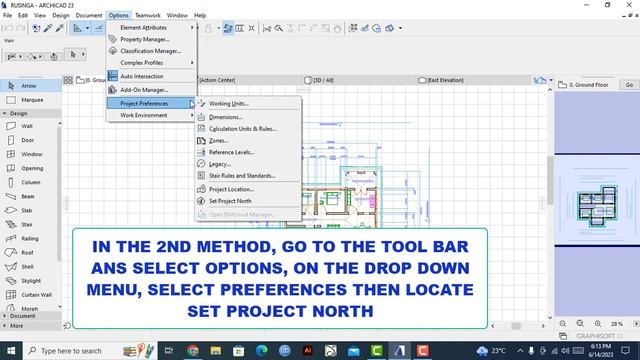The height and width of the screenshot is (360, 640).
Task: Click the Pick Up Parameters eyedropper icon
Action: (48, 28)
